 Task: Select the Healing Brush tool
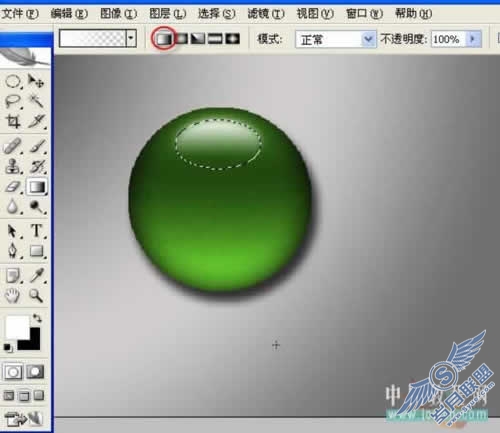click(x=13, y=146)
